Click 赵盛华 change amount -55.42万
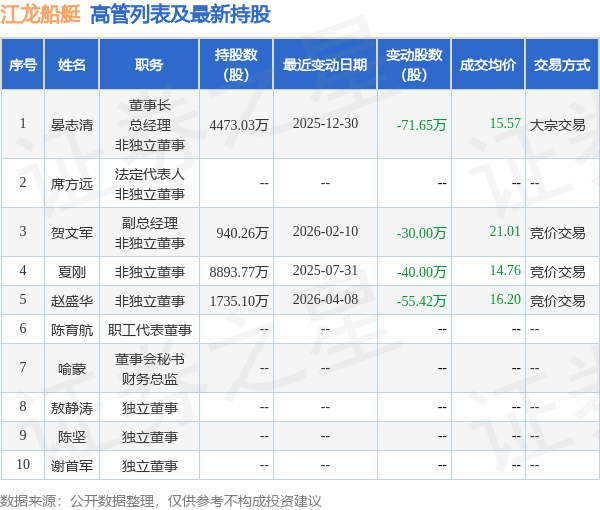Viewport: 600px width, 510px height. pyautogui.click(x=421, y=301)
